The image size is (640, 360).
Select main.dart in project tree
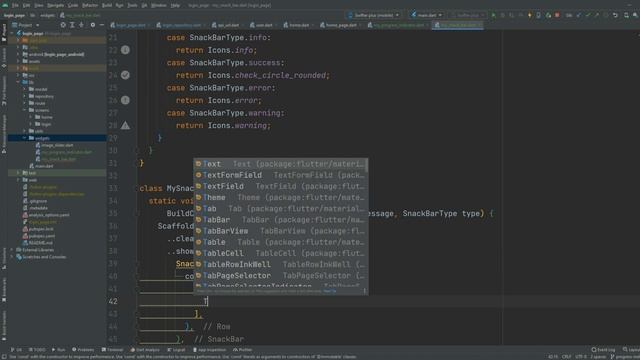[44, 166]
